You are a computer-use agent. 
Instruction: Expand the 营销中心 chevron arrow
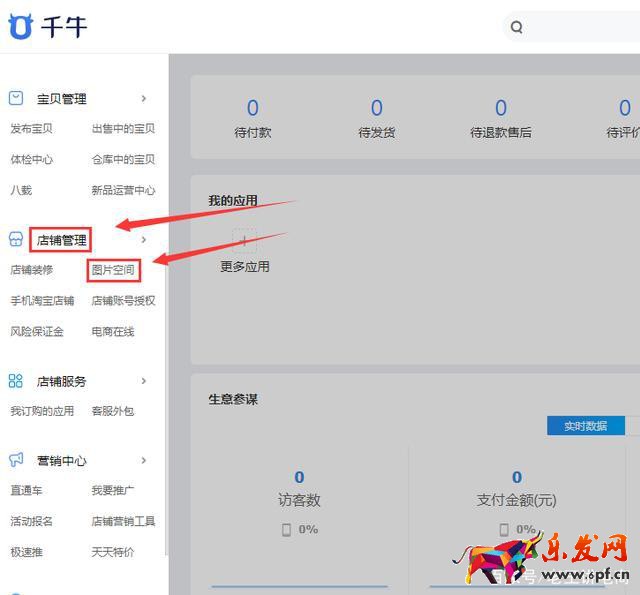[x=144, y=460]
